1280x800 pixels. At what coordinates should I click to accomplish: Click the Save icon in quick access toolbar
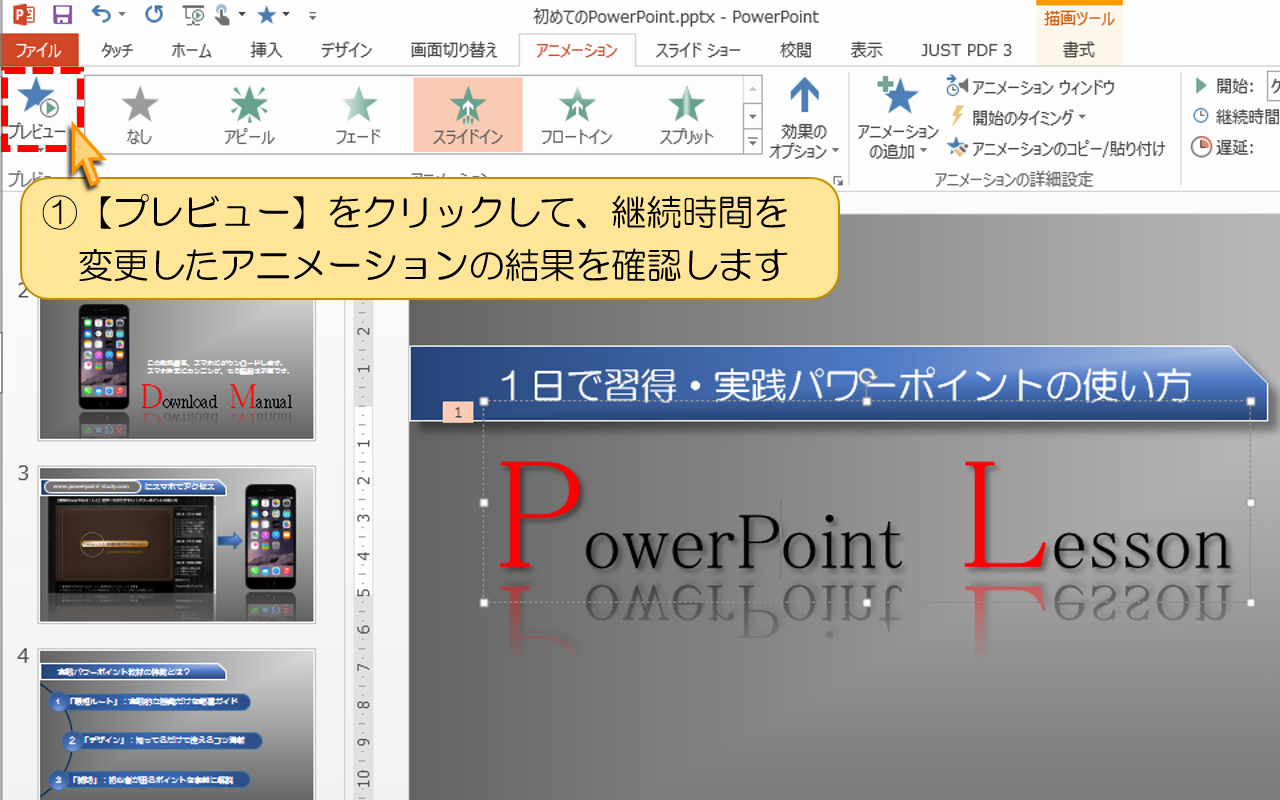coord(62,15)
